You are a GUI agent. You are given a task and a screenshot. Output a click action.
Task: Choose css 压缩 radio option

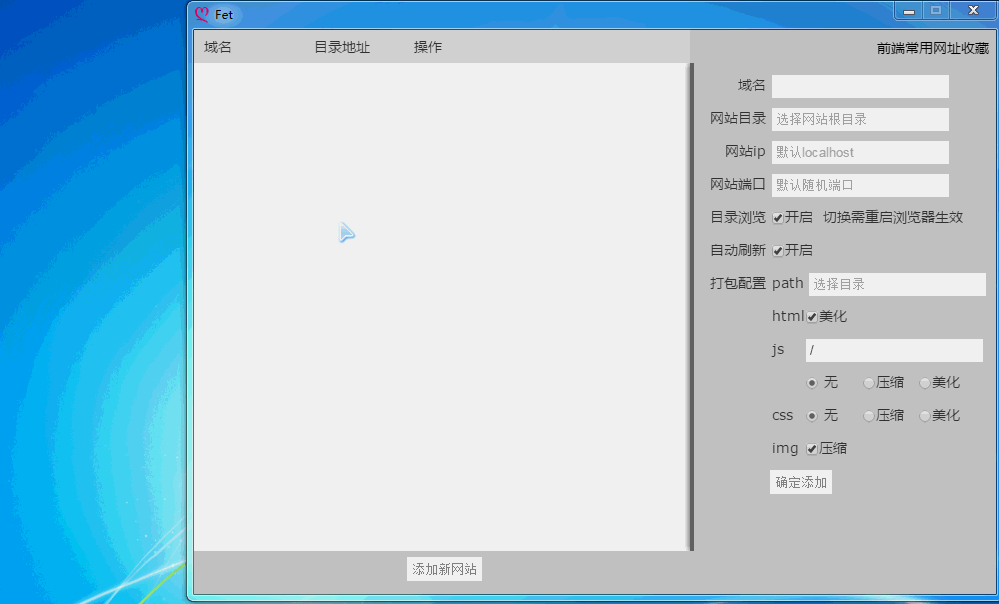(869, 416)
